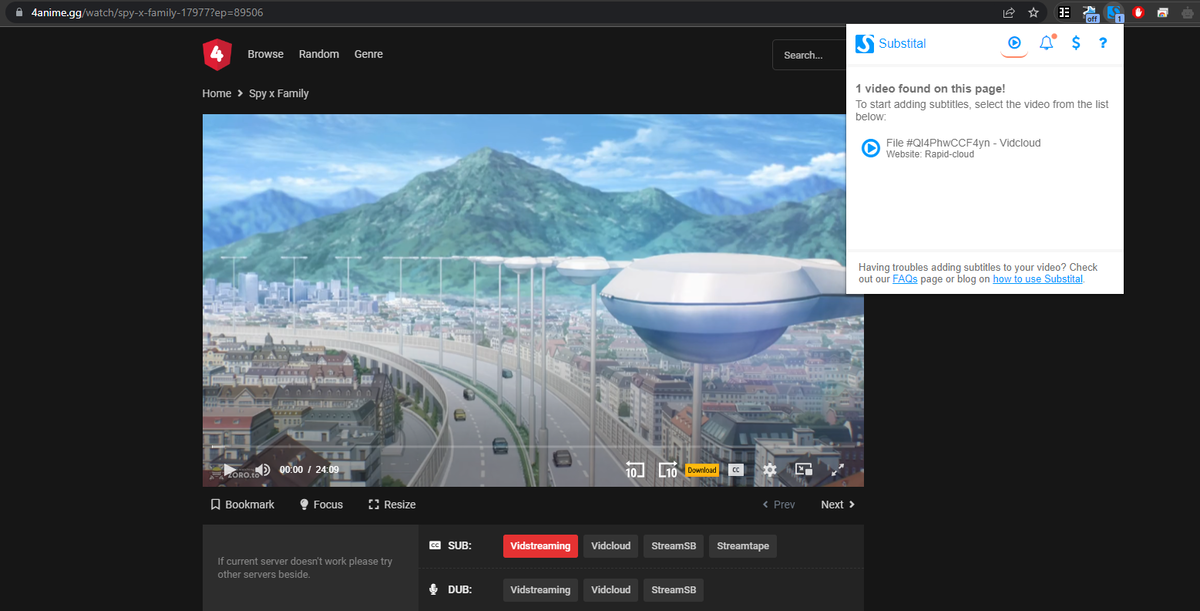Open the red stop-hand ad blocker extension
The width and height of the screenshot is (1200, 611).
(x=1138, y=12)
